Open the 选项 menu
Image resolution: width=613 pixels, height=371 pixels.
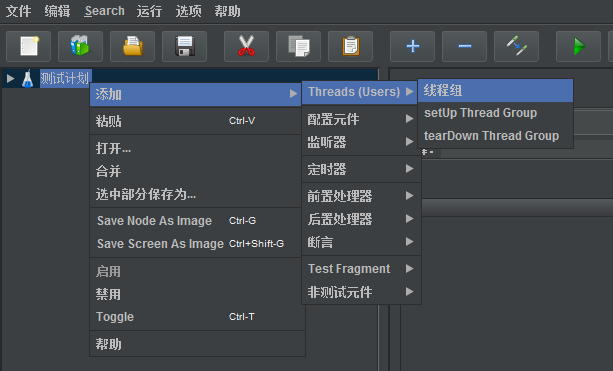188,11
